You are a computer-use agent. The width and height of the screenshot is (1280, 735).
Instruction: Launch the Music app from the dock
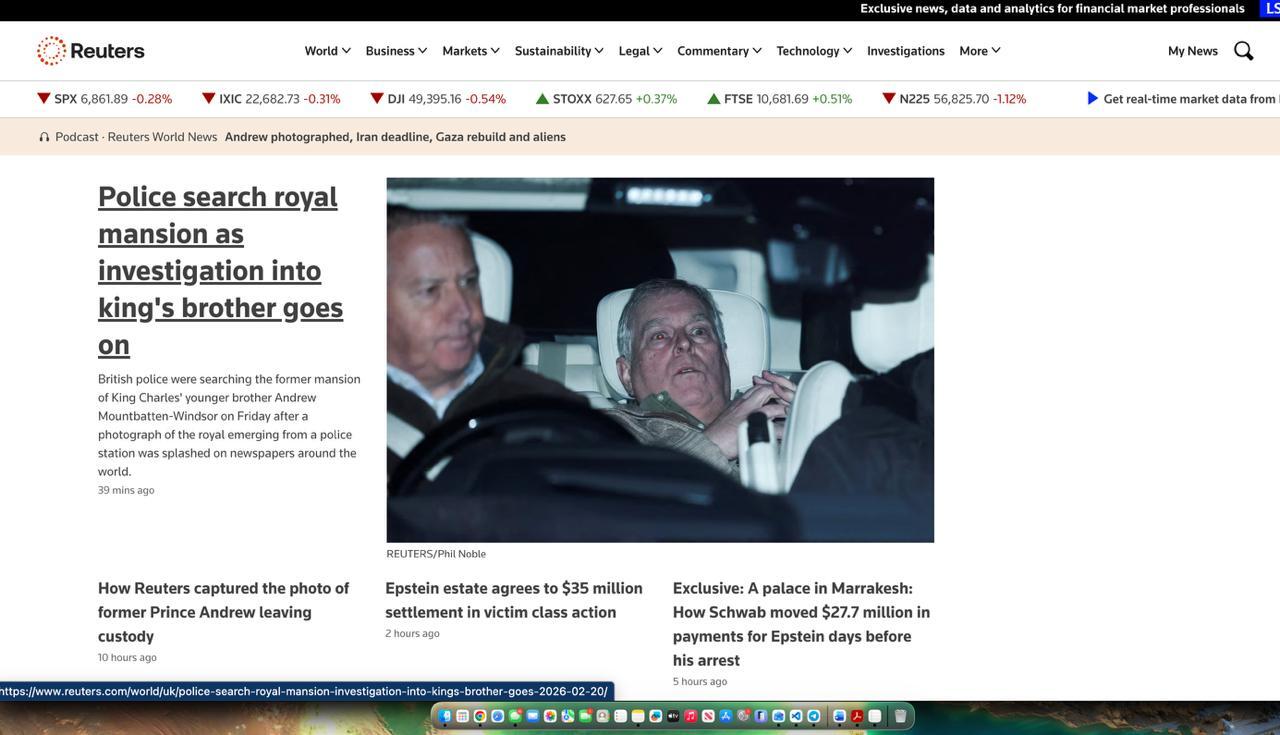click(x=691, y=716)
